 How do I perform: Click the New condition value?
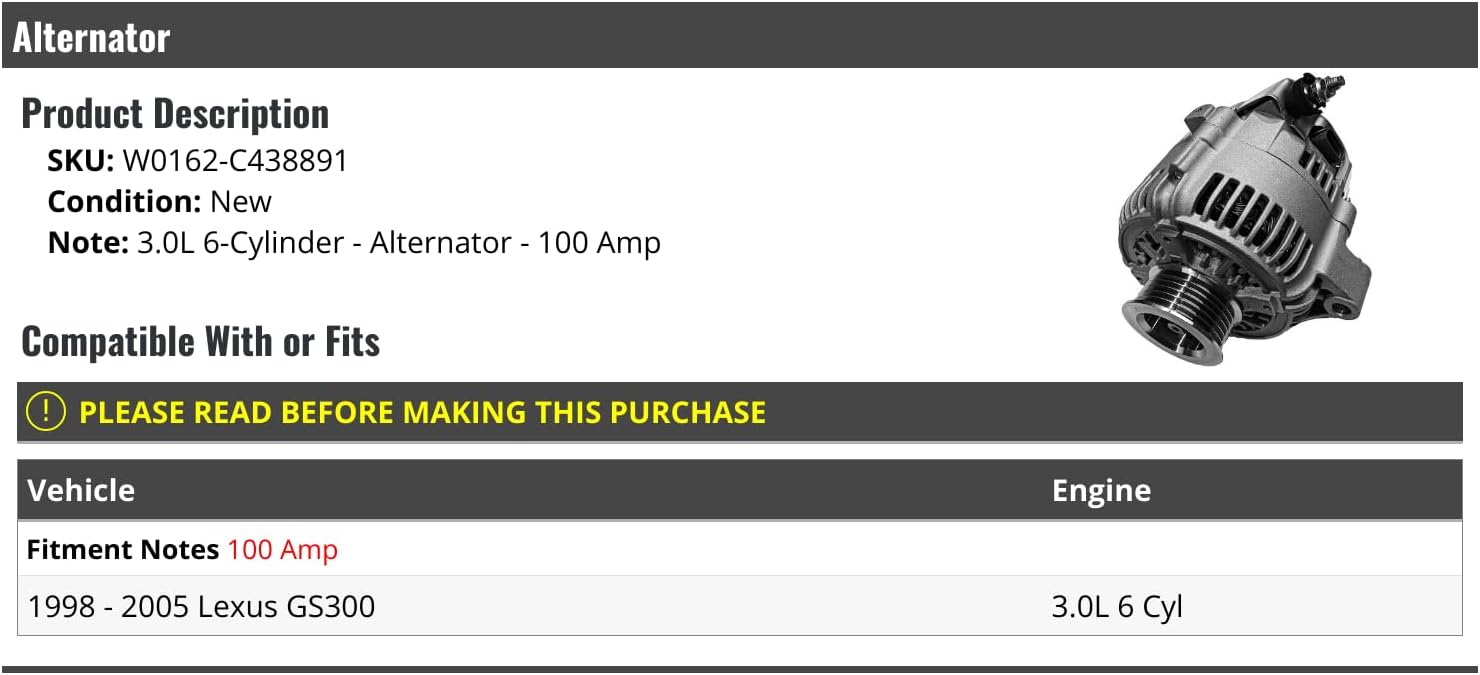[x=241, y=201]
